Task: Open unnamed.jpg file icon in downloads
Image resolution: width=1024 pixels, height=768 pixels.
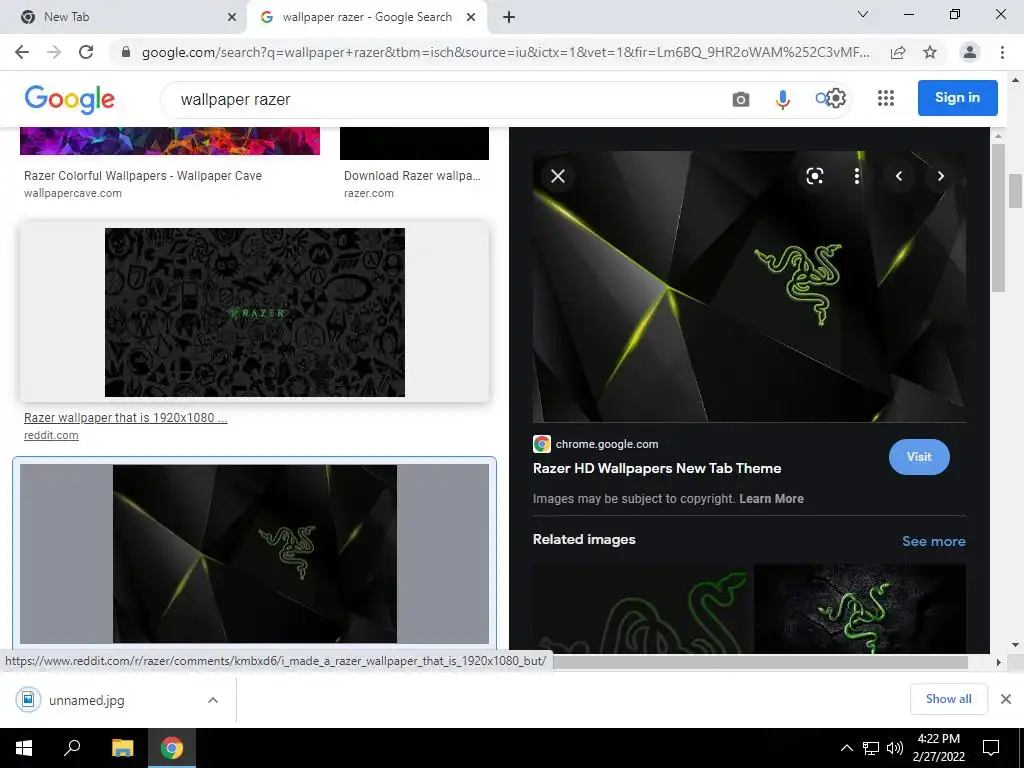Action: point(28,700)
